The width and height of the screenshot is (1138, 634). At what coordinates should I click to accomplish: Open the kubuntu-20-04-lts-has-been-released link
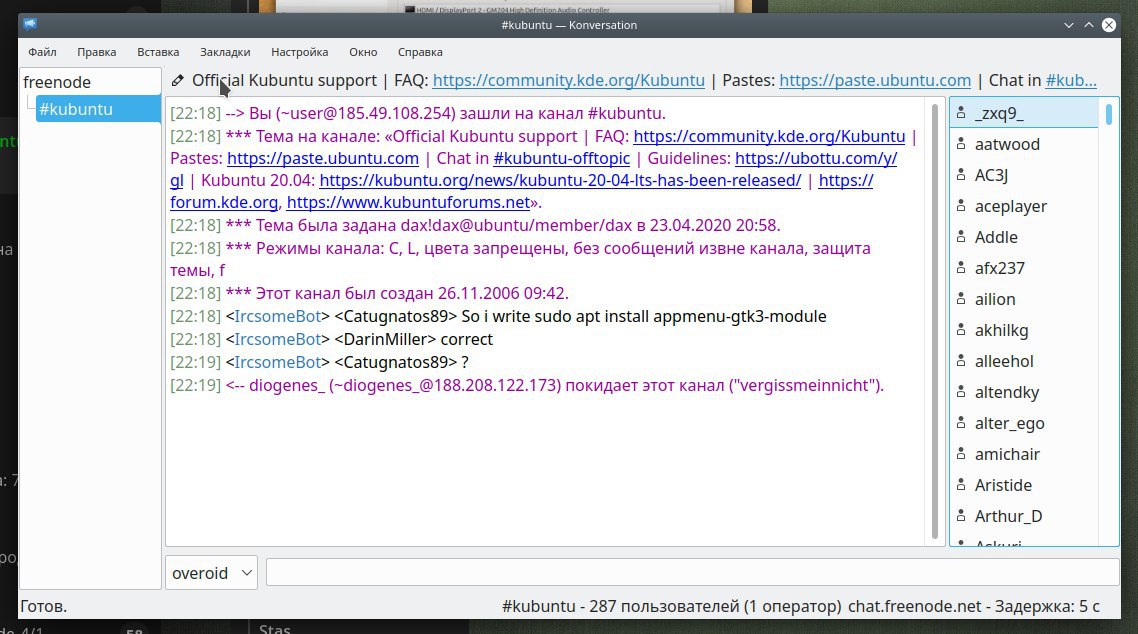(x=560, y=181)
